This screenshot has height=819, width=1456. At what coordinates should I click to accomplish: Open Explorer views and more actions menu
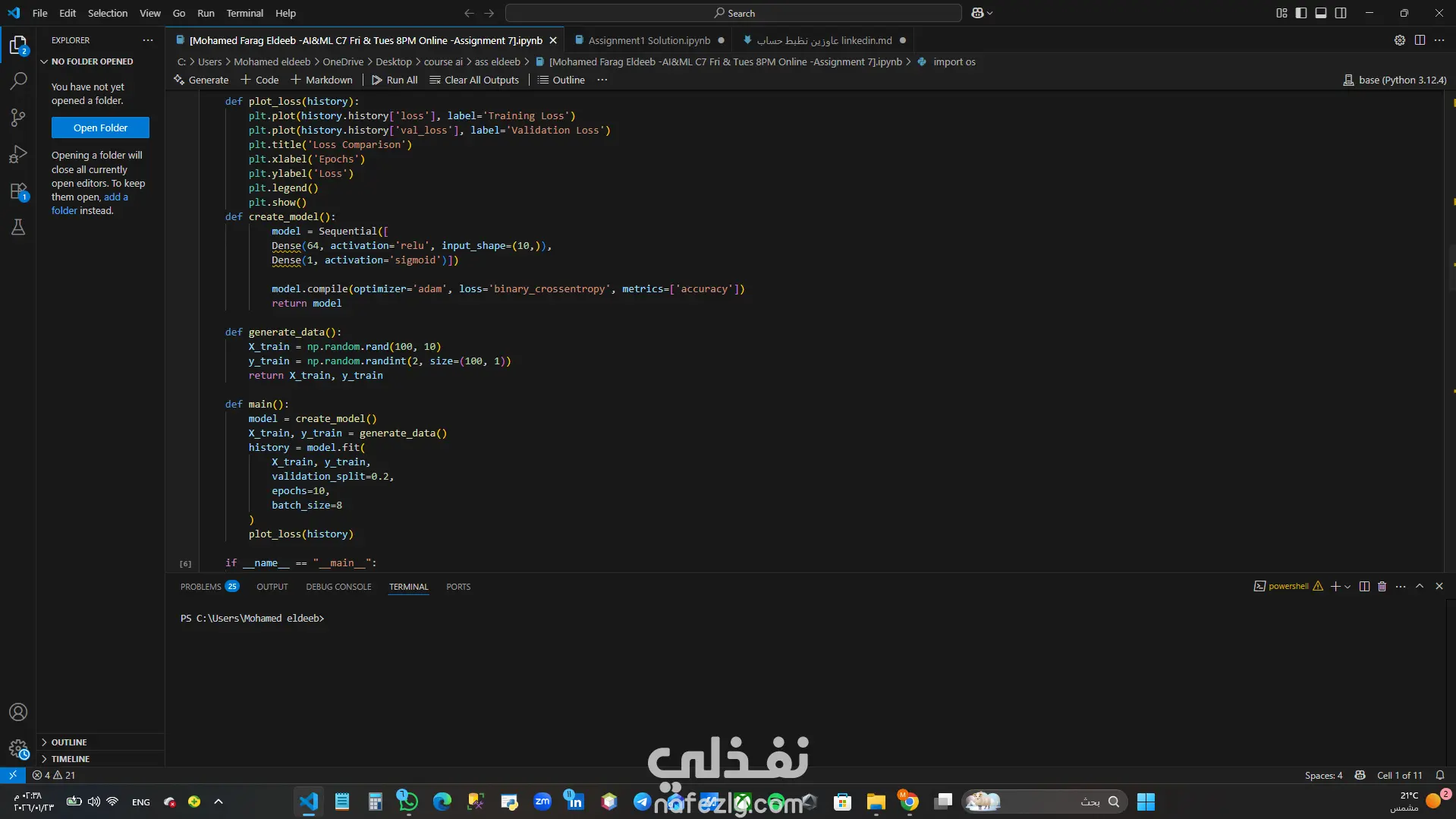pos(148,40)
